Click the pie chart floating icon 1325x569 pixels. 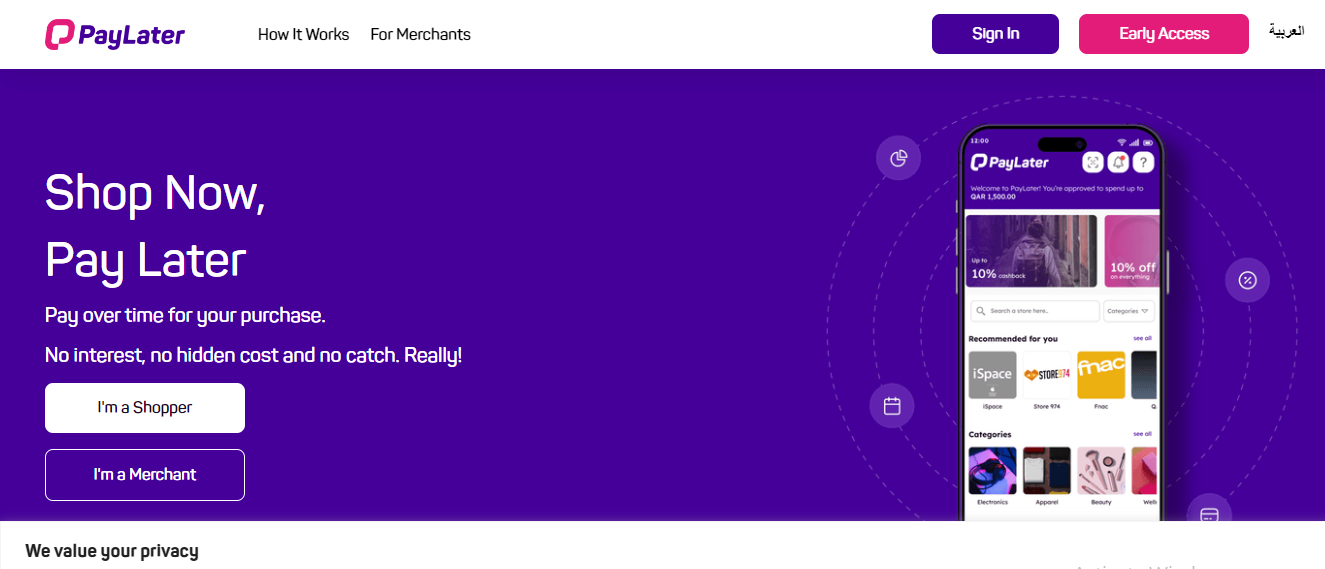point(898,158)
